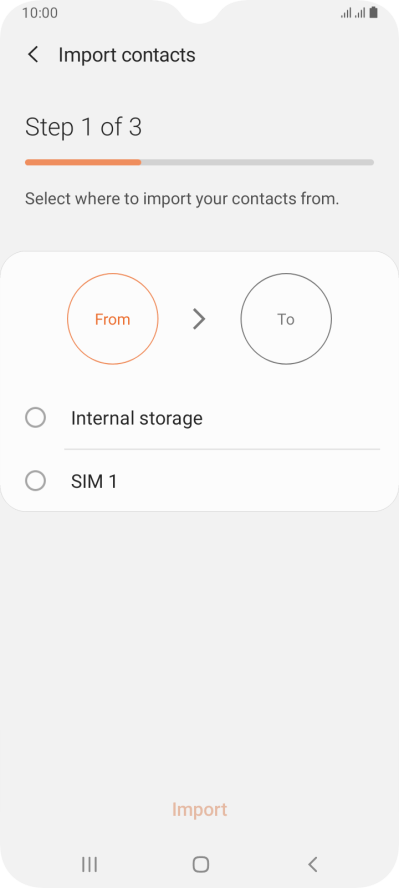Screen dimensions: 399x888
Task: Select the Internal storage radio button
Action: (x=36, y=418)
